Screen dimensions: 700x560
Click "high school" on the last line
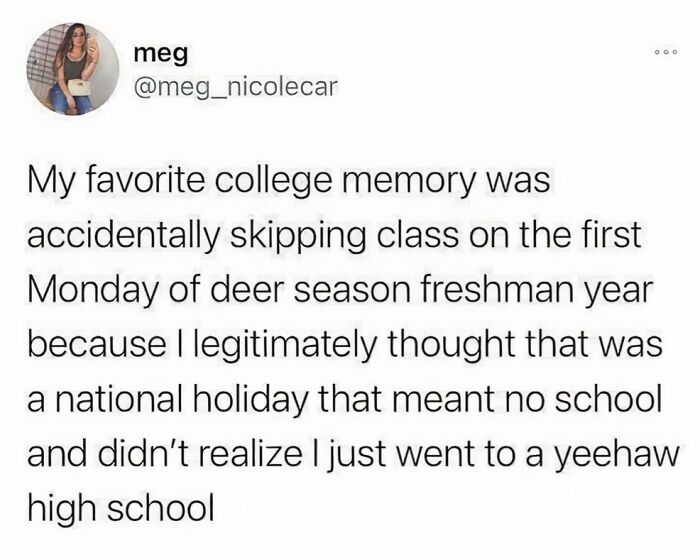(x=121, y=508)
